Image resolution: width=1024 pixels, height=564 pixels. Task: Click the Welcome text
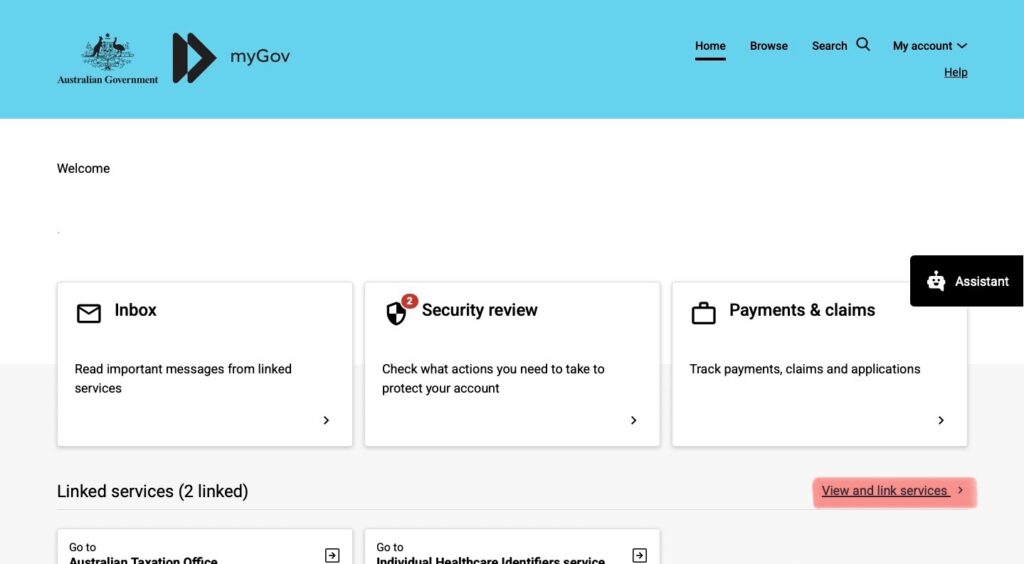[83, 168]
